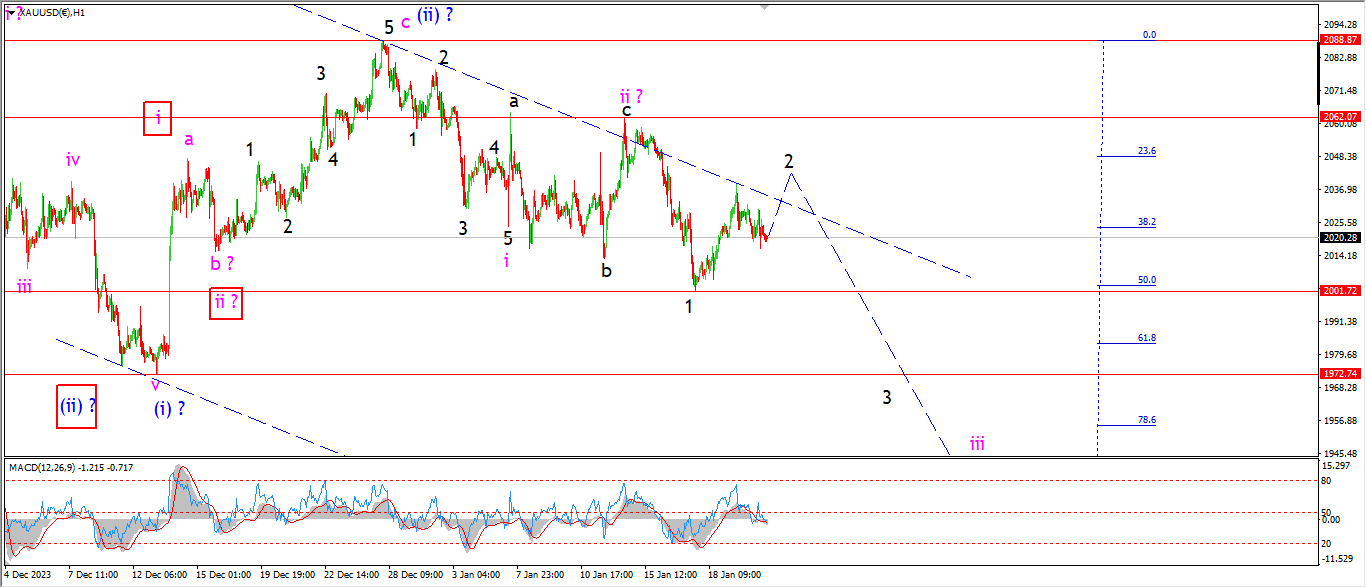The image size is (1366, 588).
Task: Click the 1972.74 price level tag
Action: 1340,373
